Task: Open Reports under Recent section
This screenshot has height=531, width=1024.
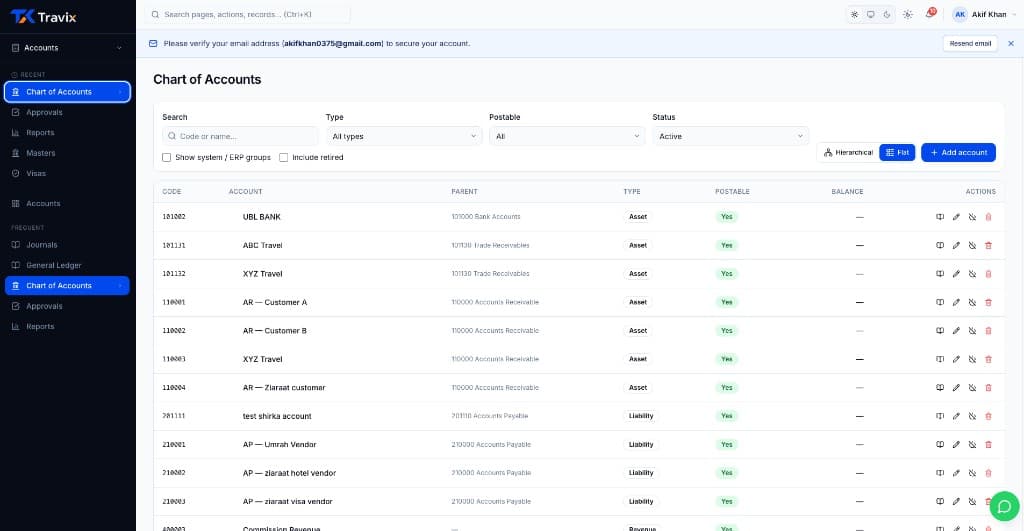Action: [x=67, y=133]
